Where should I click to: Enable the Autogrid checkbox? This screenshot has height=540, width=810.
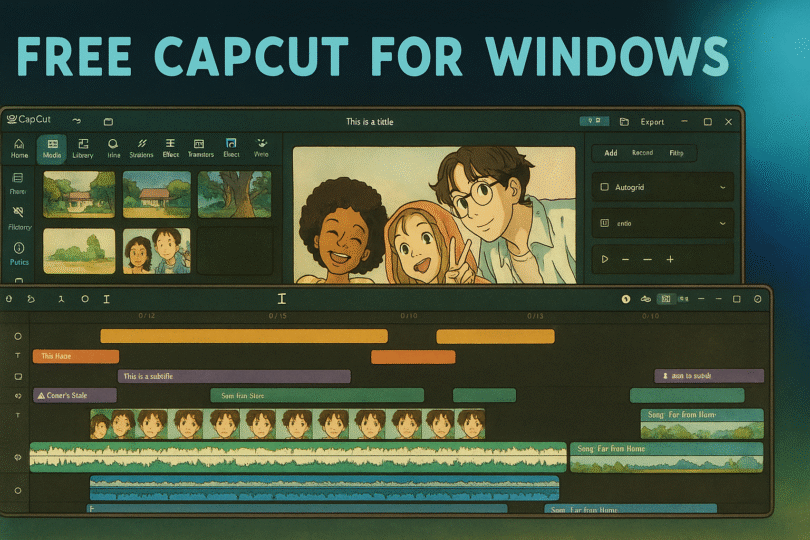point(604,187)
